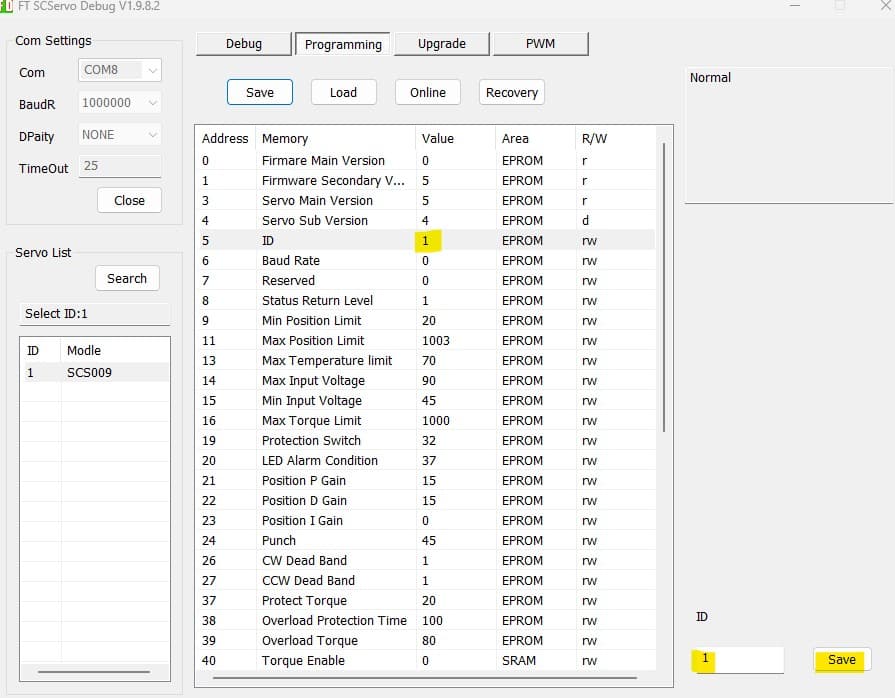Select the Torque Enable row
This screenshot has width=895, height=698.
click(x=427, y=660)
